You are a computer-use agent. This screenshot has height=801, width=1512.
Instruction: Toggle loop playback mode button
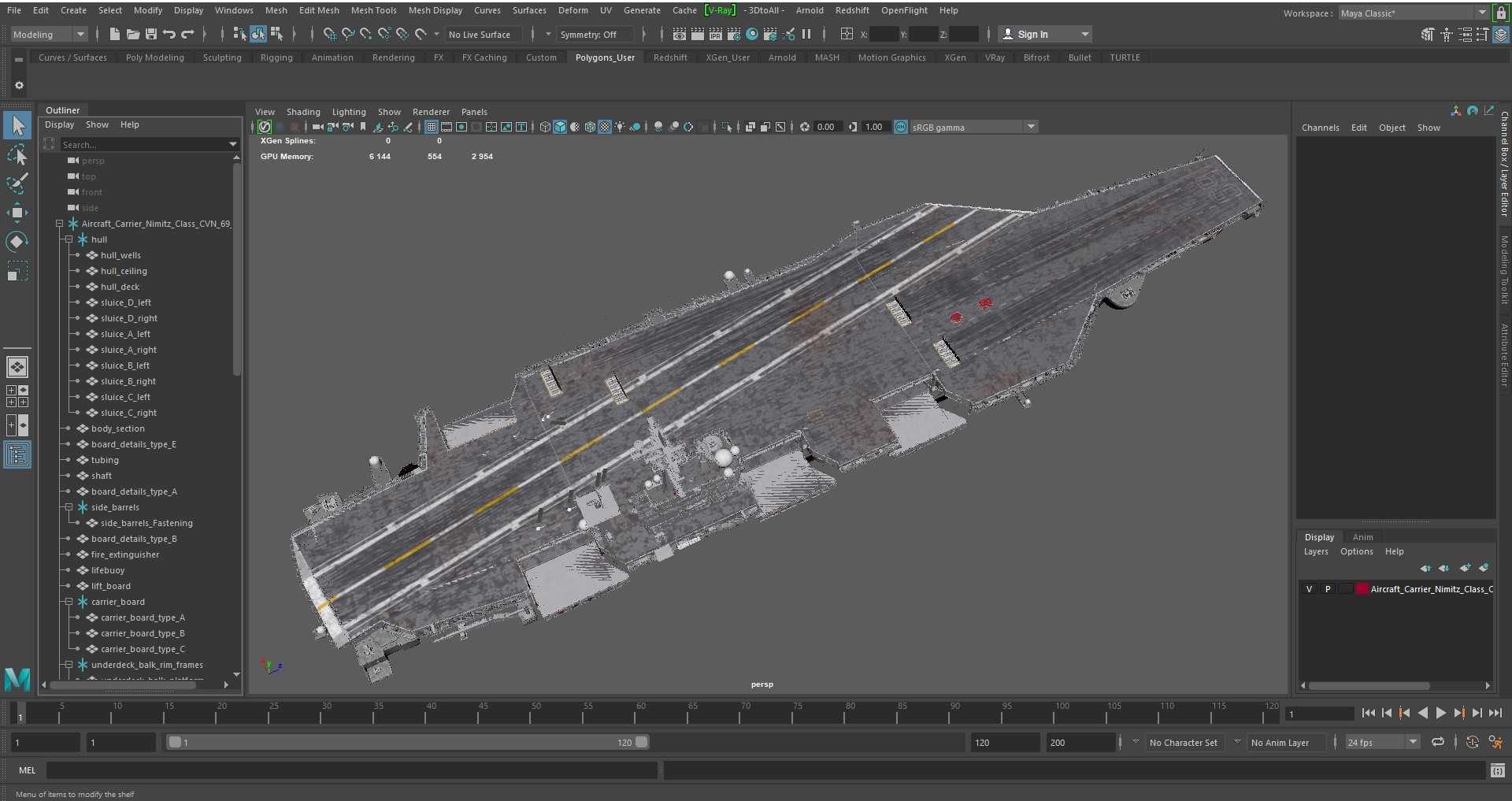[x=1438, y=742]
